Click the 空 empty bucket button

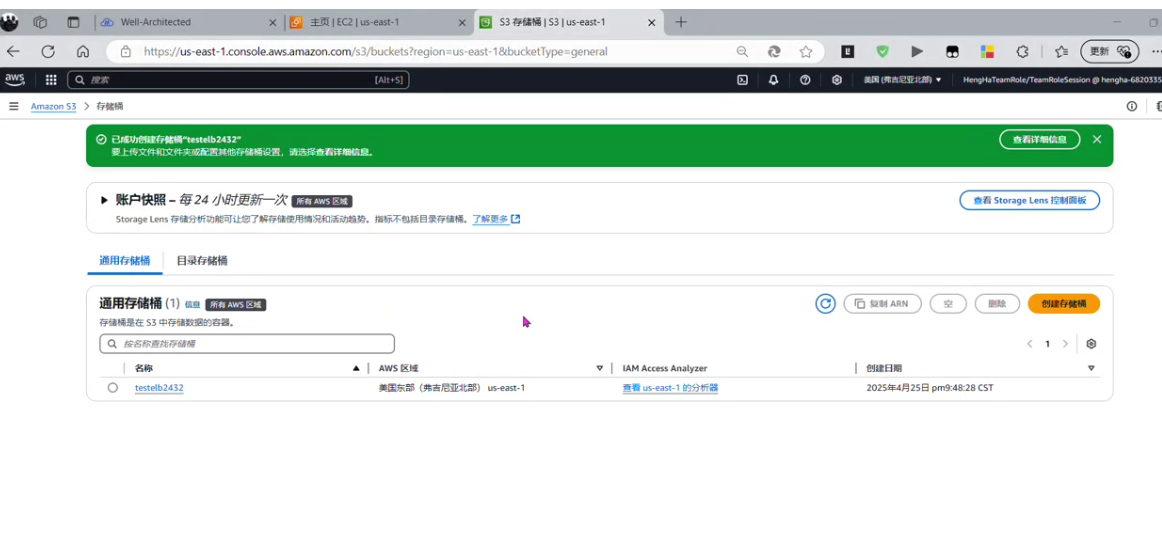point(948,304)
